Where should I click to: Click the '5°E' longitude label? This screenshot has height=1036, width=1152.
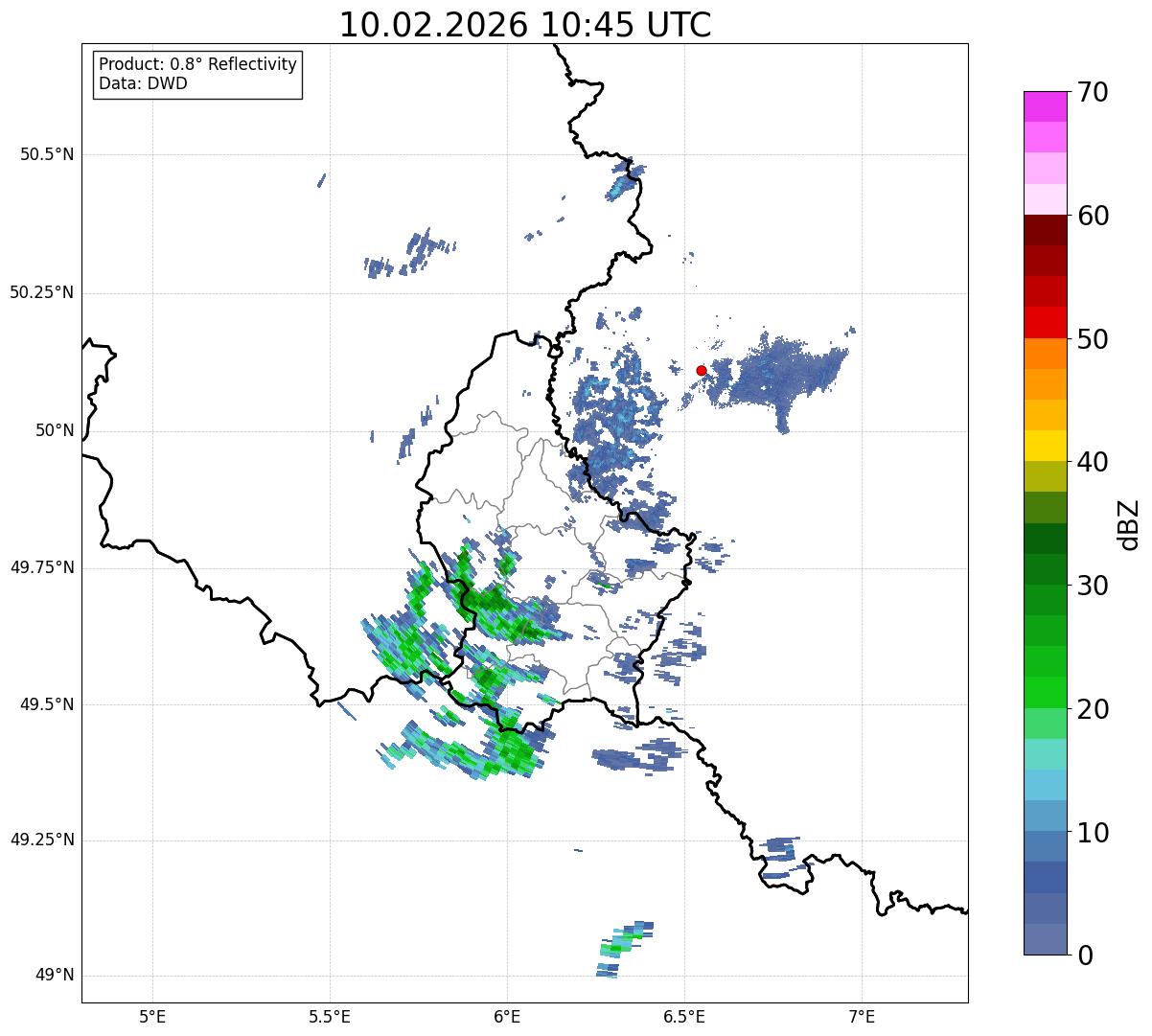click(152, 1016)
